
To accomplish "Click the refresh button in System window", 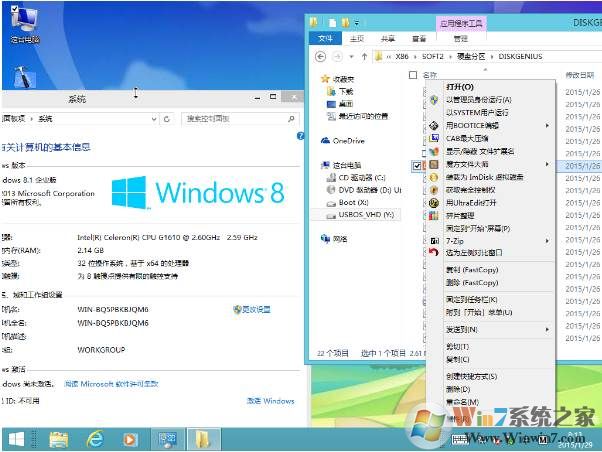I will point(167,119).
